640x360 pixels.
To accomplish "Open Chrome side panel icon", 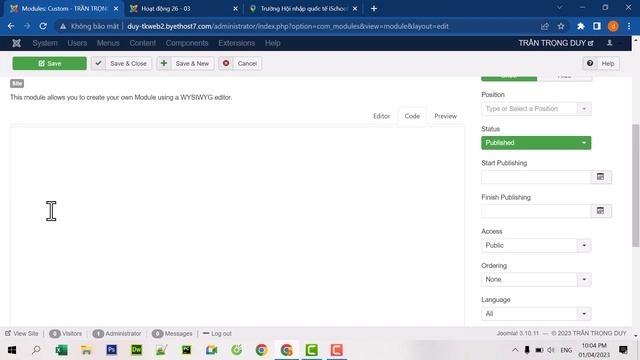I will [x=597, y=26].
